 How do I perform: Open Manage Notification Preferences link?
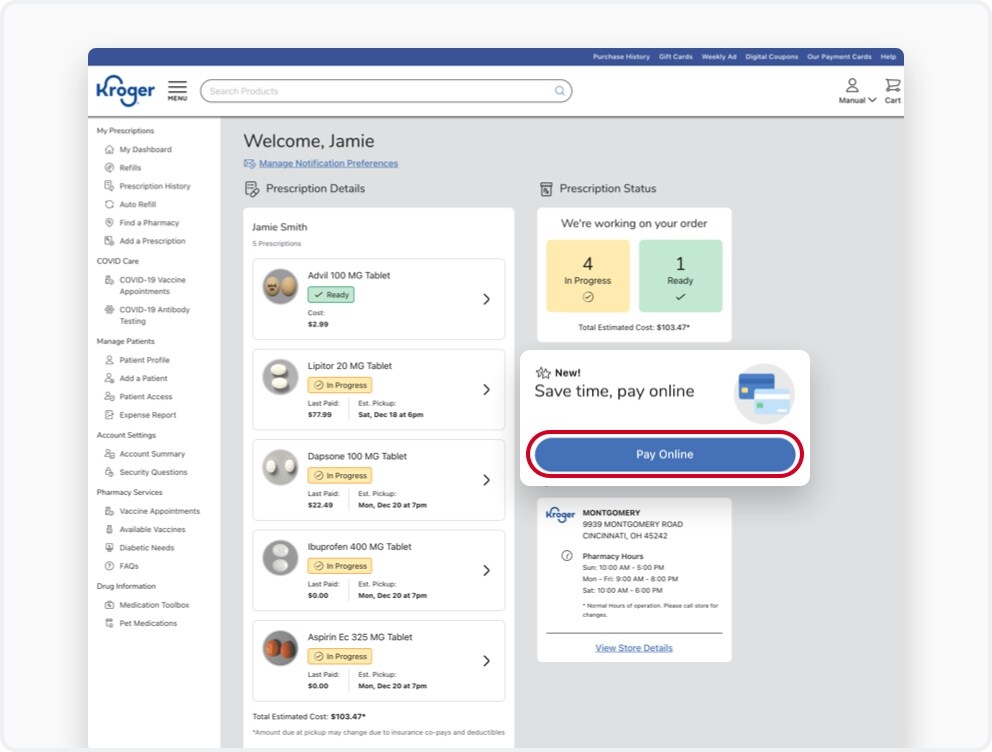tap(328, 163)
